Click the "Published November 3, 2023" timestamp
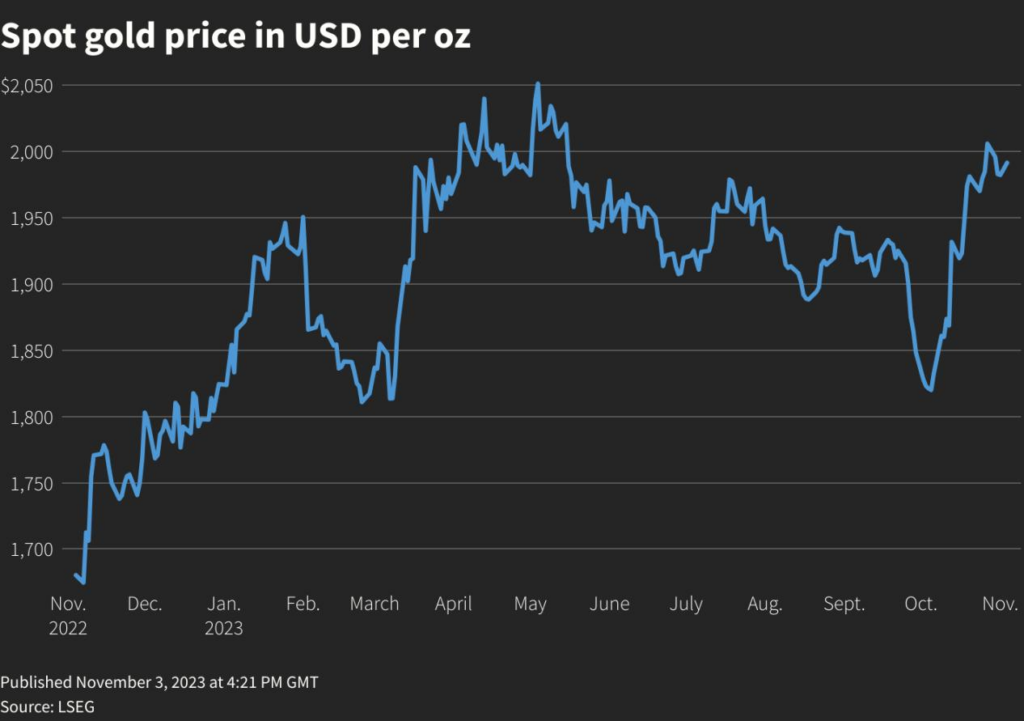This screenshot has height=721, width=1024. pyautogui.click(x=159, y=682)
